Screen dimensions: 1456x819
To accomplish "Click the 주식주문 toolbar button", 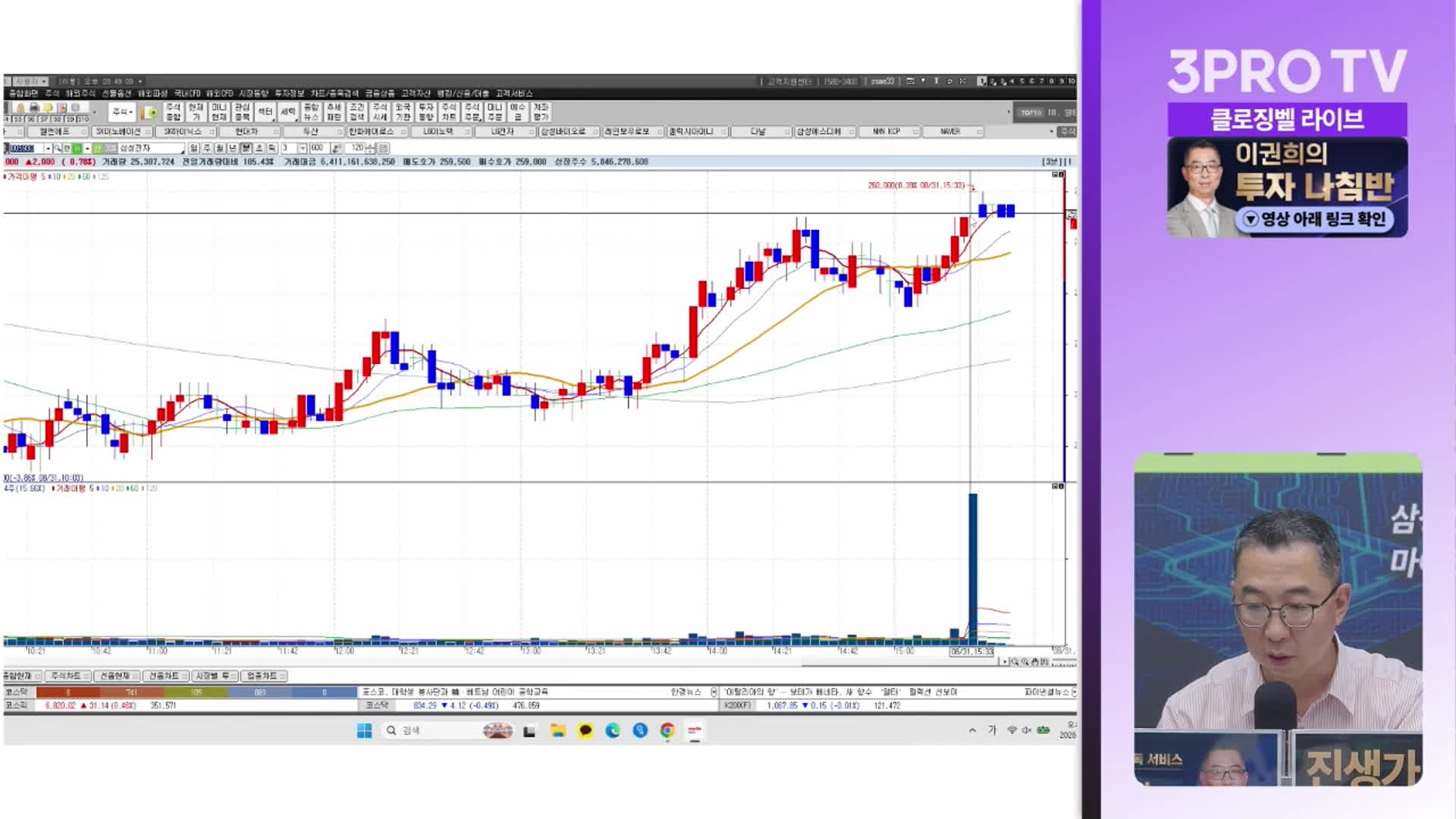I will click(472, 112).
